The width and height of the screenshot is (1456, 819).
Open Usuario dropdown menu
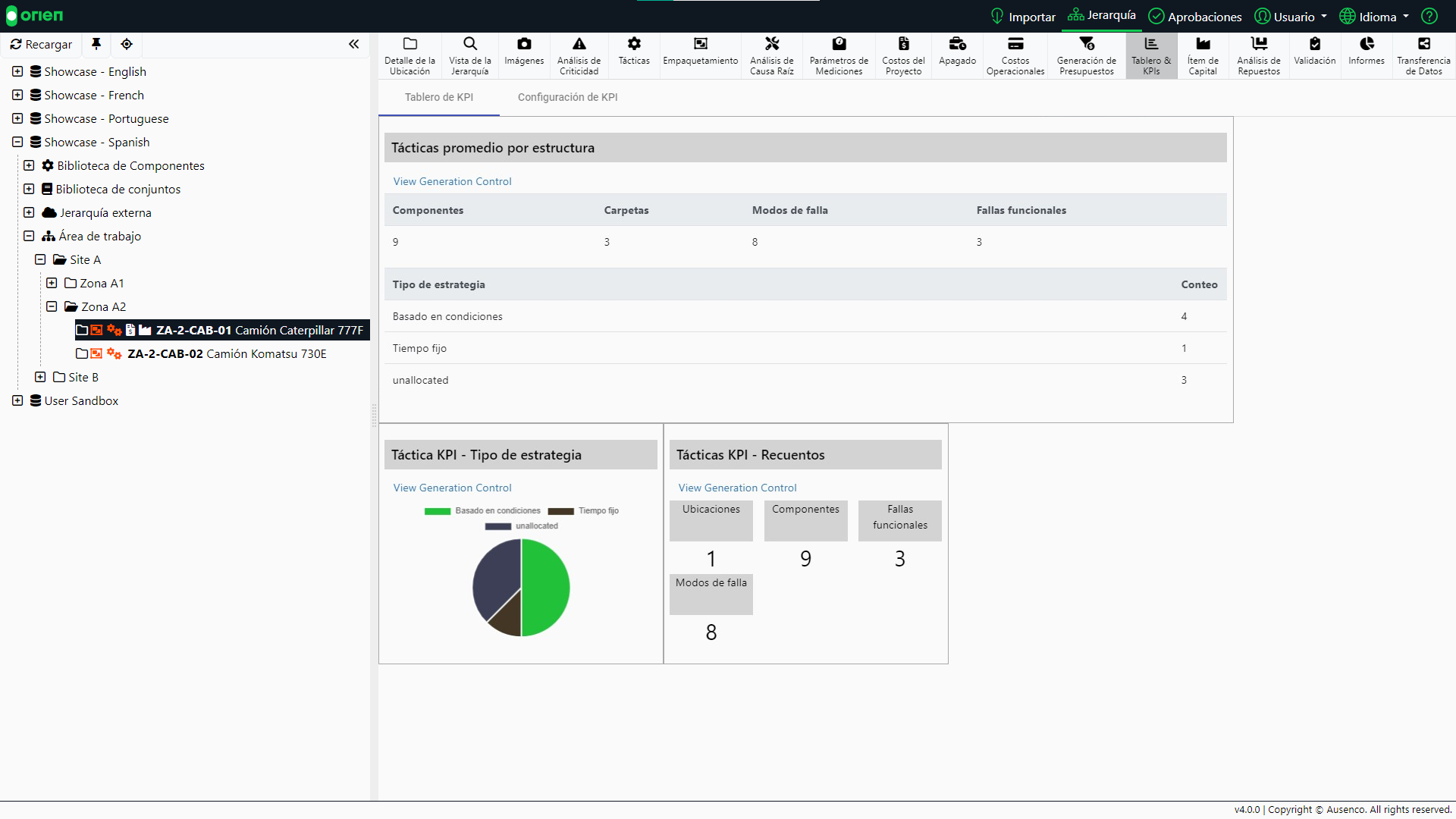pyautogui.click(x=1291, y=17)
